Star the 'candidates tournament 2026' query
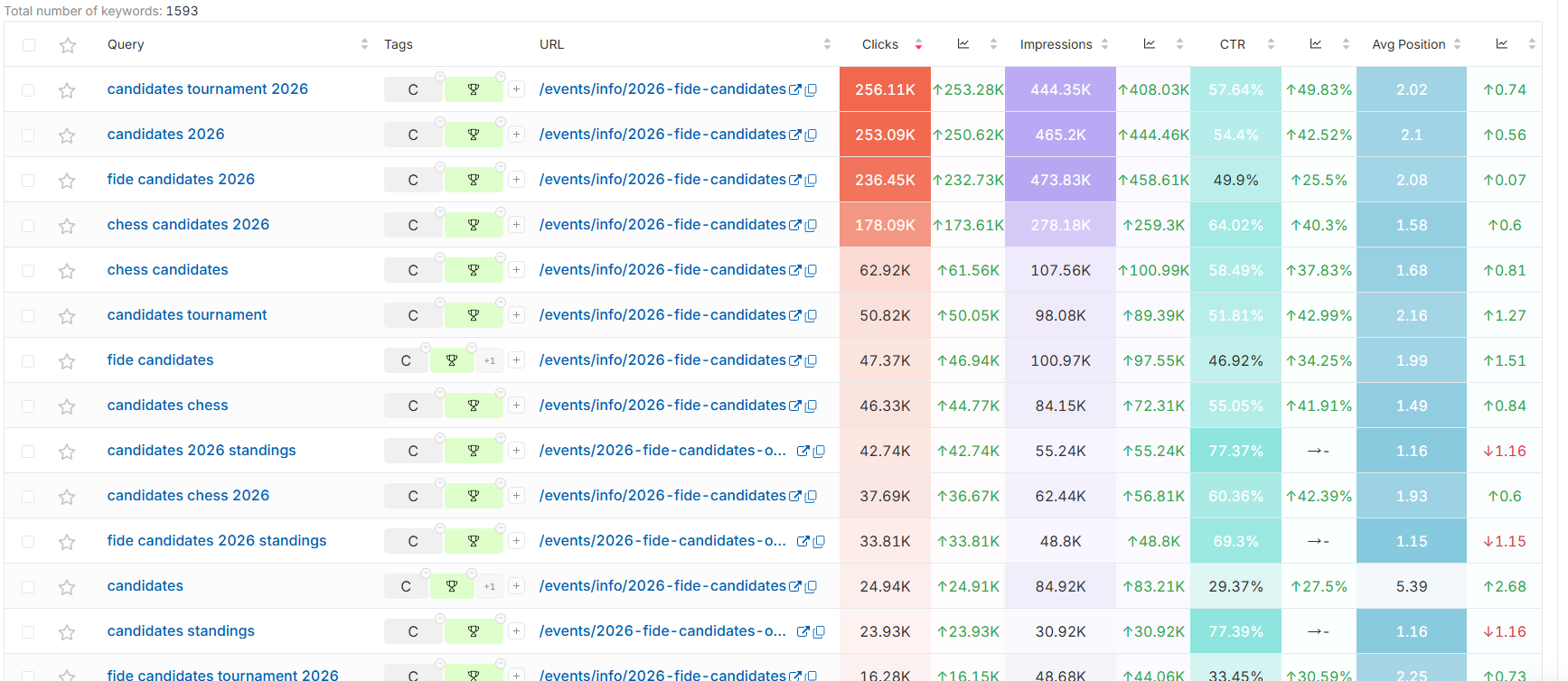Screen dimensions: 1568x681 click(x=67, y=90)
